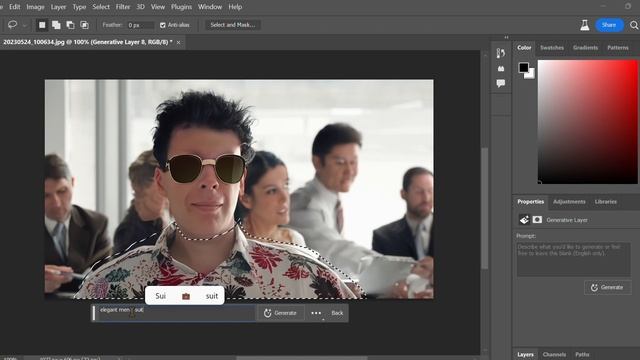Choose the briefcase emoji suggestion
The height and width of the screenshot is (360, 640).
(x=186, y=296)
